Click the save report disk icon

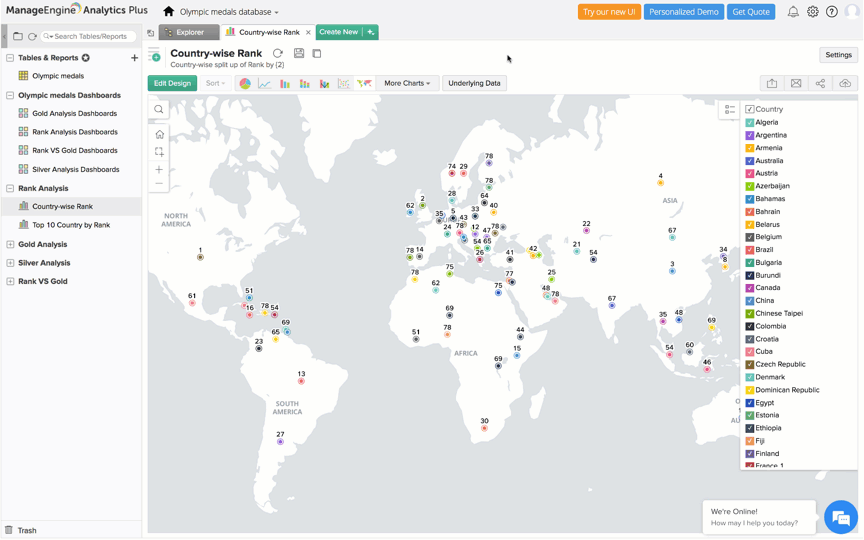299,53
